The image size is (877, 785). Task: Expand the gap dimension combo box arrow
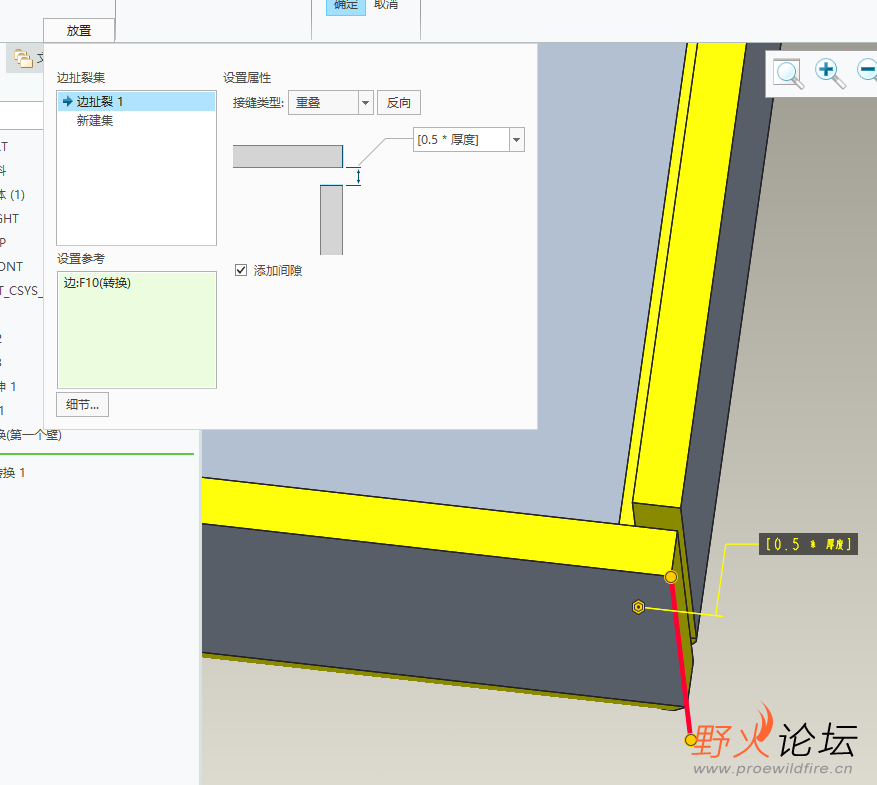[514, 139]
